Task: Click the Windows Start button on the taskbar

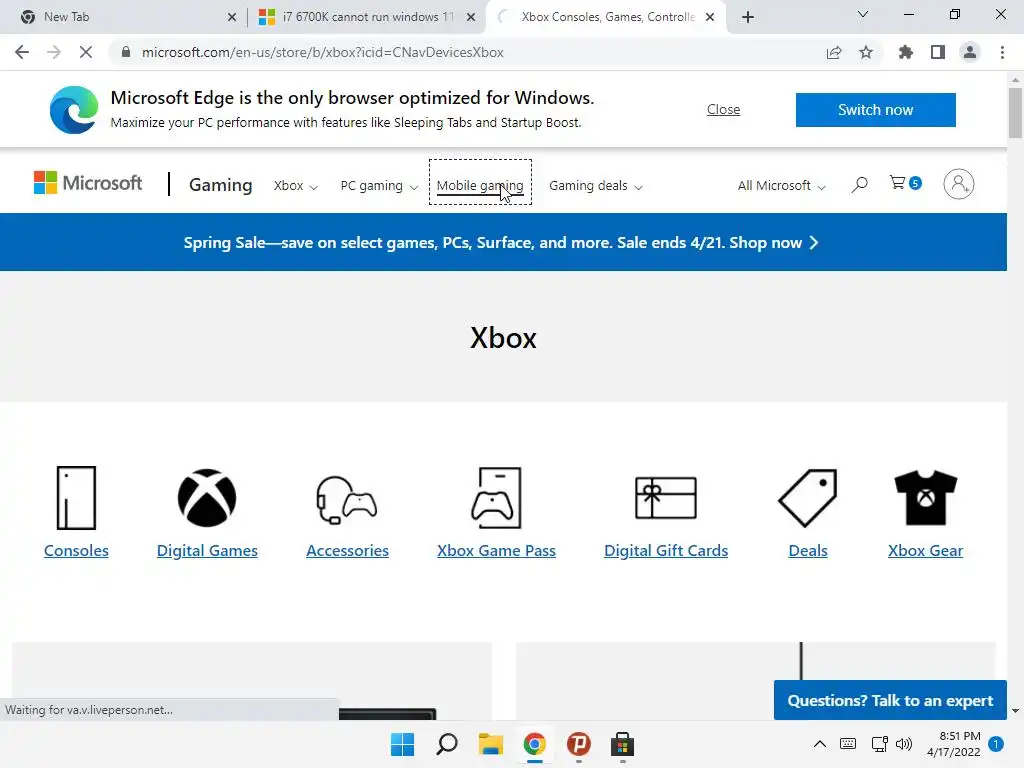Action: [x=402, y=744]
